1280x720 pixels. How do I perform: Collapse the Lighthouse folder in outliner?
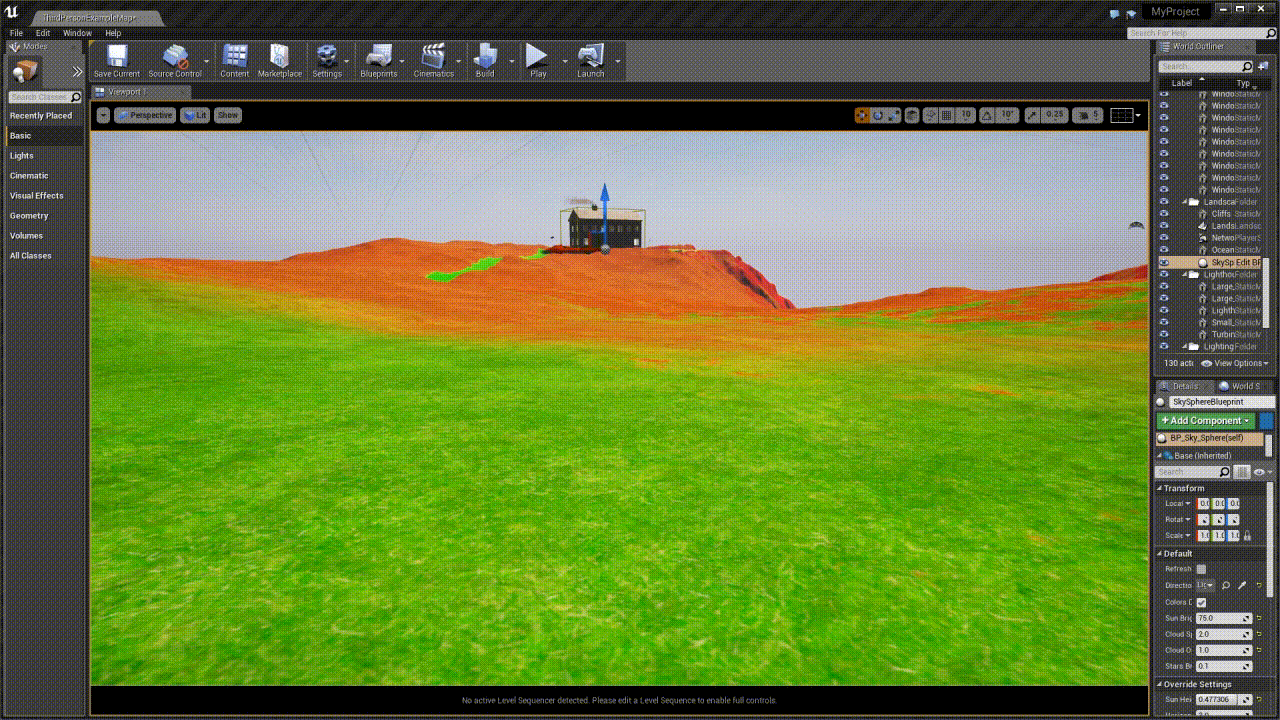[1184, 275]
